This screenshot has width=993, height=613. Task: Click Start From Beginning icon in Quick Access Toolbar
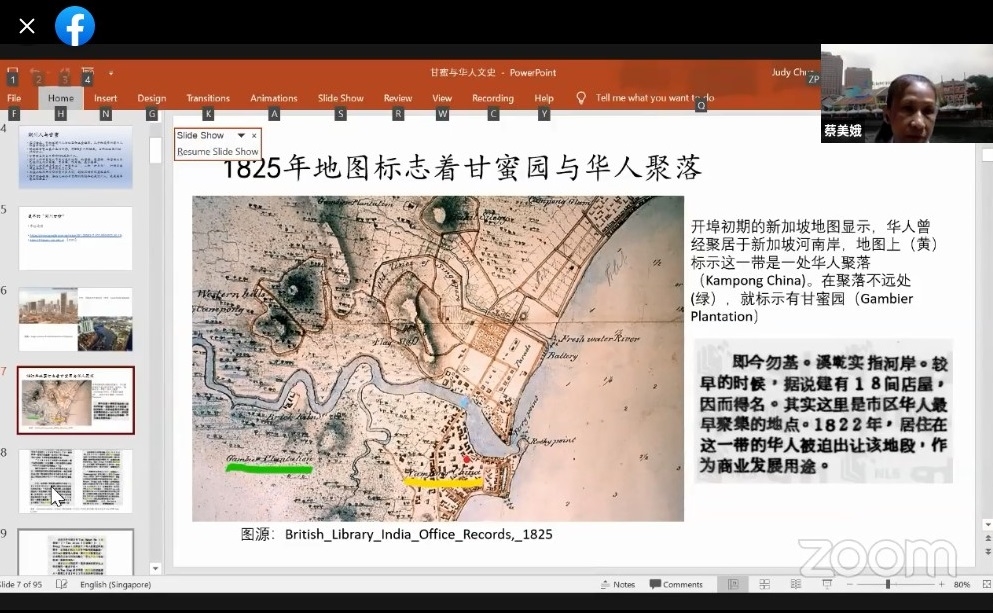tap(88, 72)
